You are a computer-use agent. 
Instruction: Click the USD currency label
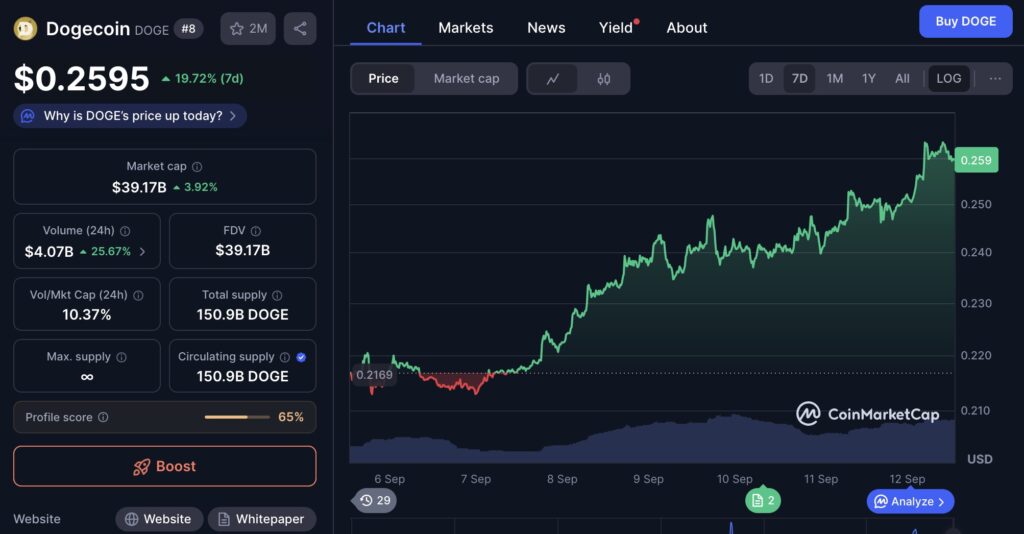point(980,460)
